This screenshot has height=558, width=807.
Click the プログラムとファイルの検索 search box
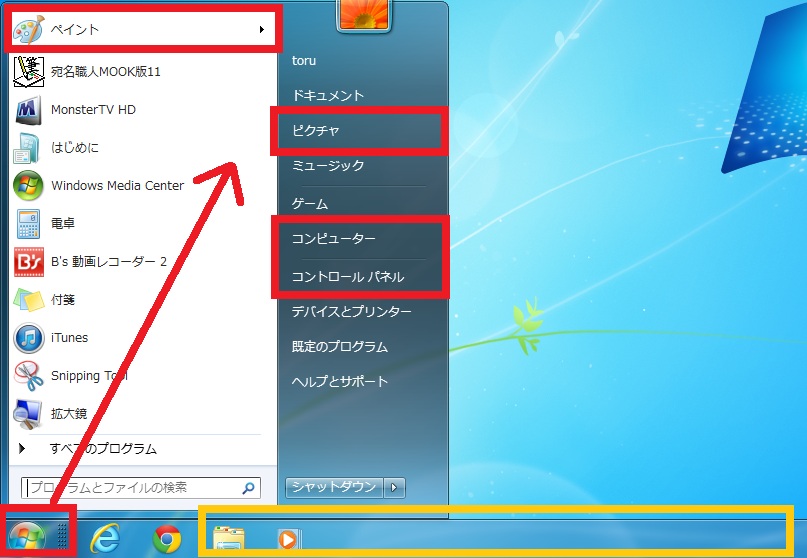point(141,487)
